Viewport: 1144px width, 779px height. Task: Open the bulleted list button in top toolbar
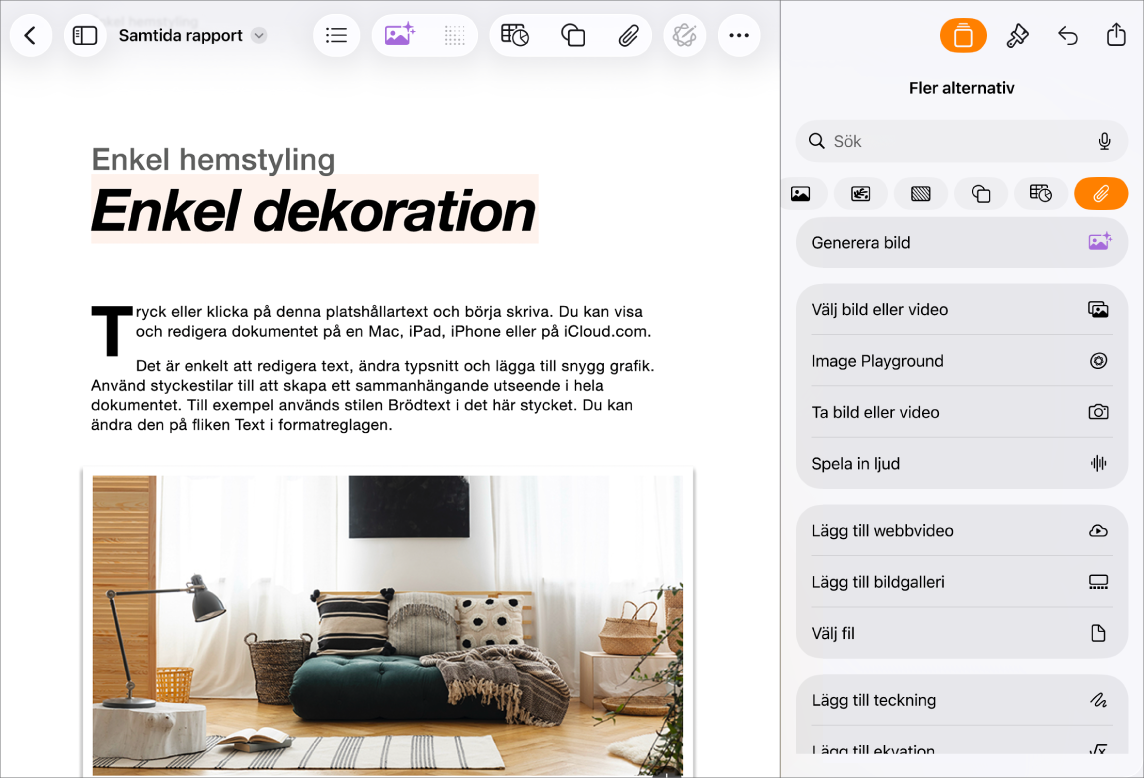pos(336,35)
